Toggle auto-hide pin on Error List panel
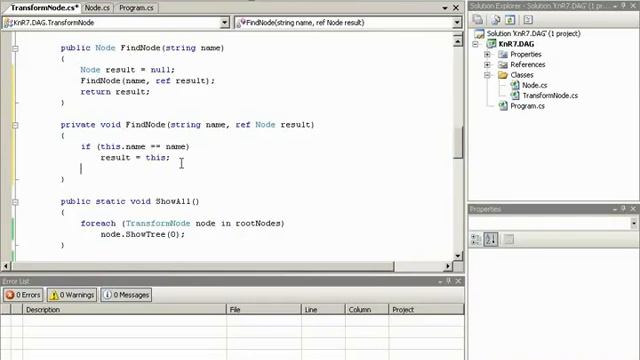 449,281
